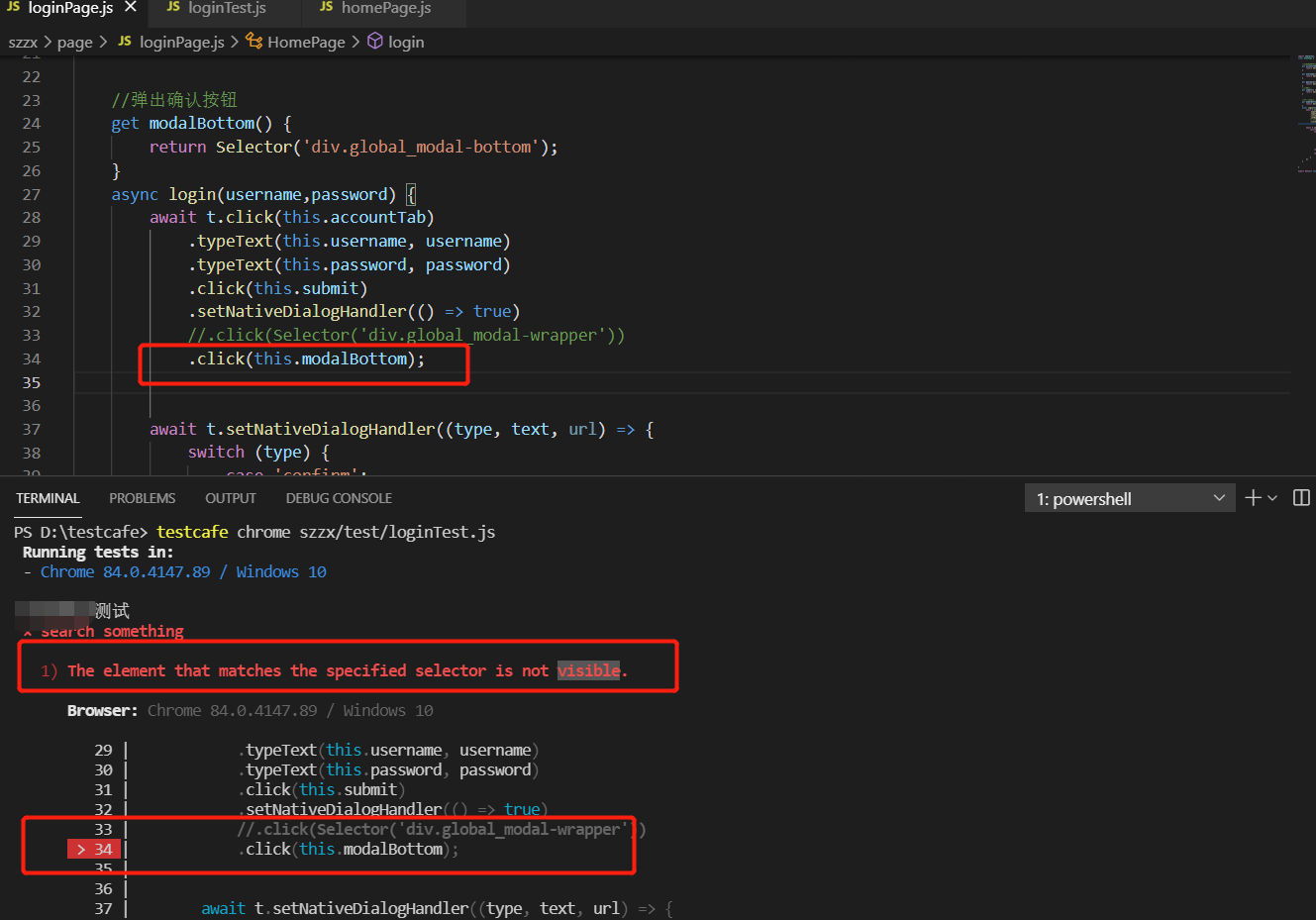
Task: Open the PROBLEMS panel tab
Action: [x=142, y=498]
